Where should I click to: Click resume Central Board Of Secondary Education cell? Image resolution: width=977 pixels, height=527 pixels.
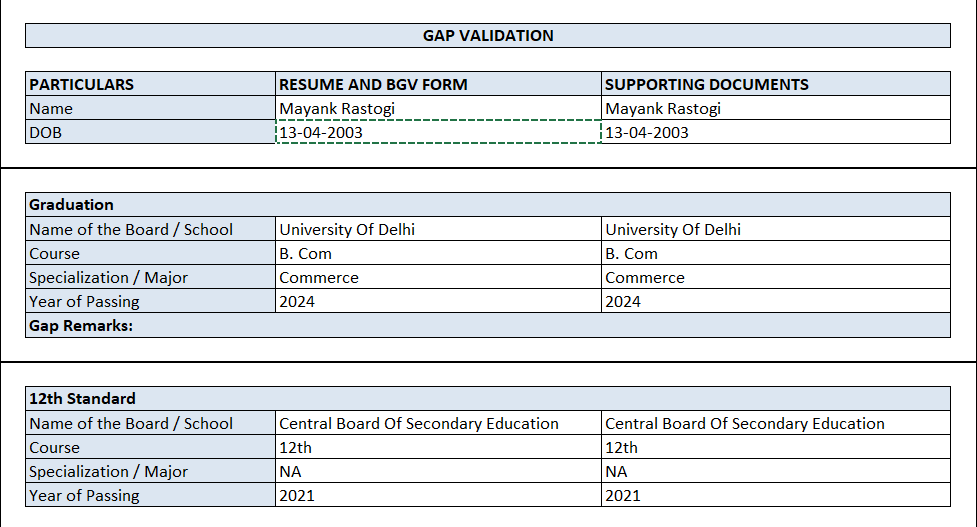click(438, 423)
